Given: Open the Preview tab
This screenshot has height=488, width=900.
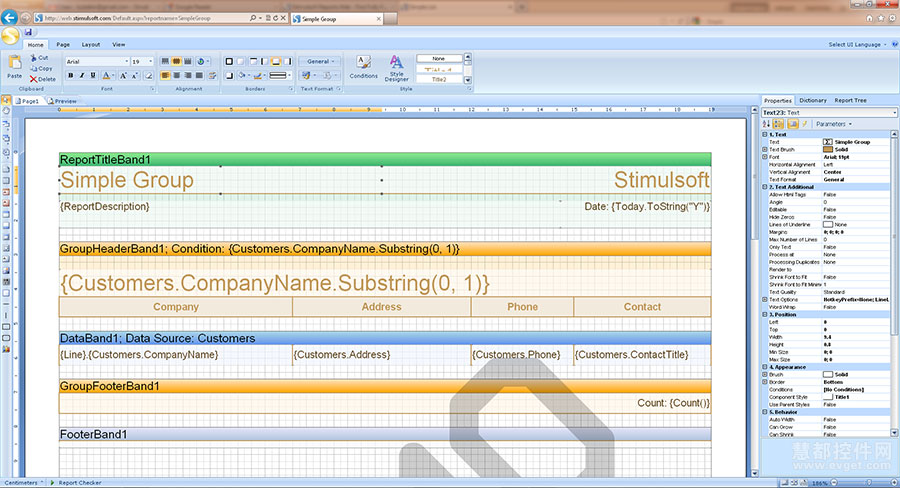Looking at the screenshot, I should [62, 101].
